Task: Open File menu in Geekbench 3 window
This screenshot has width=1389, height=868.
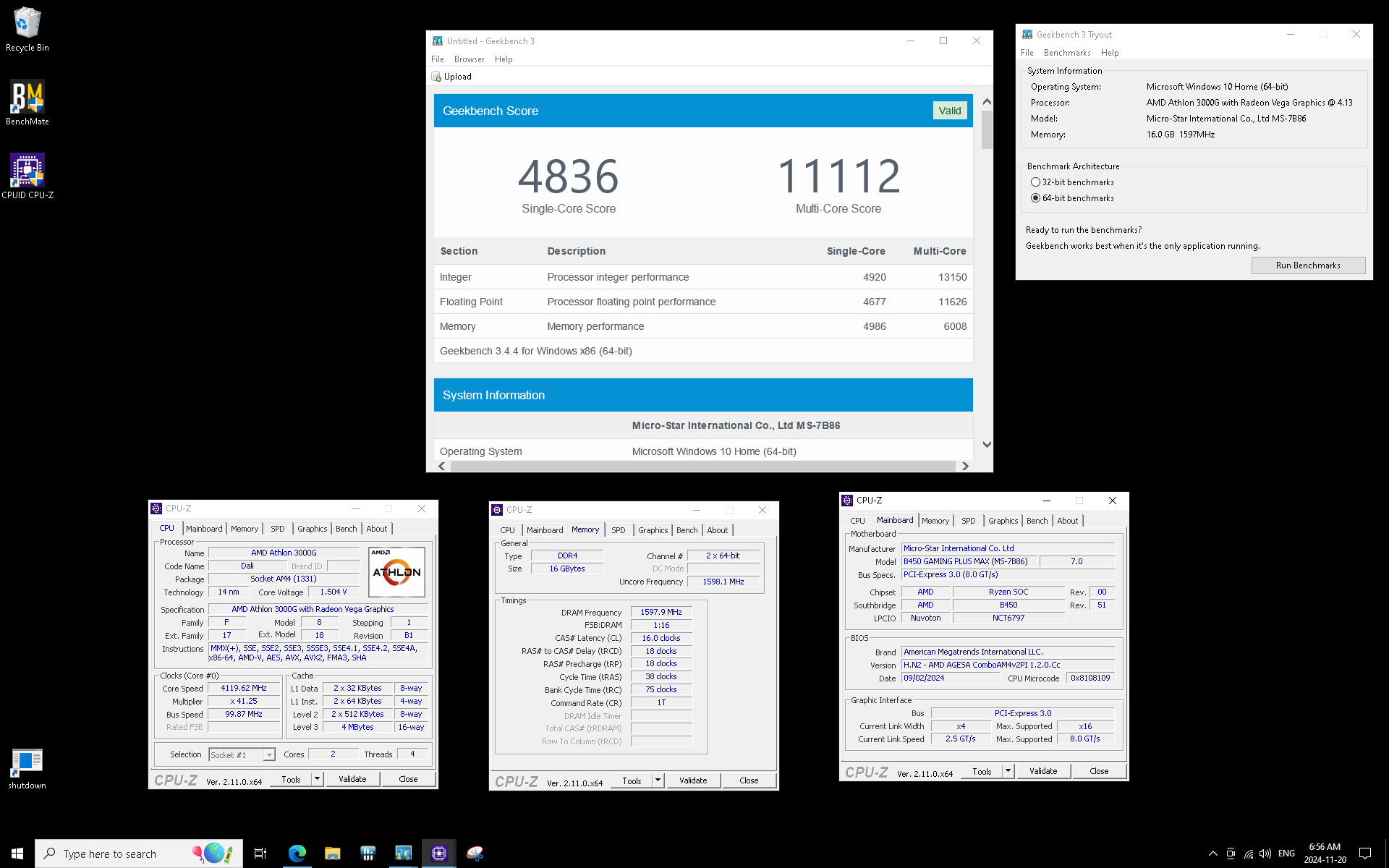Action: pyautogui.click(x=438, y=59)
